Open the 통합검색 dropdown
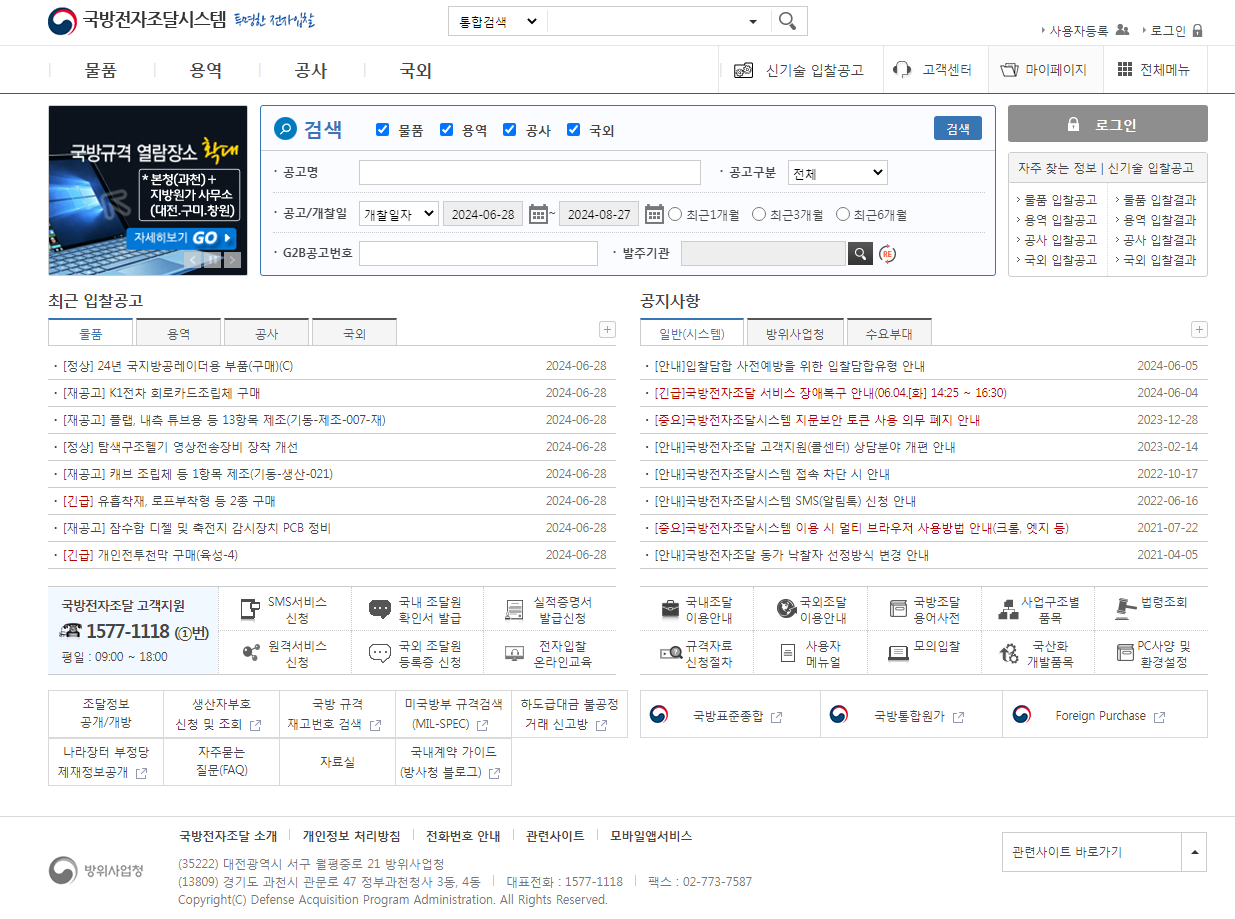 pyautogui.click(x=497, y=21)
